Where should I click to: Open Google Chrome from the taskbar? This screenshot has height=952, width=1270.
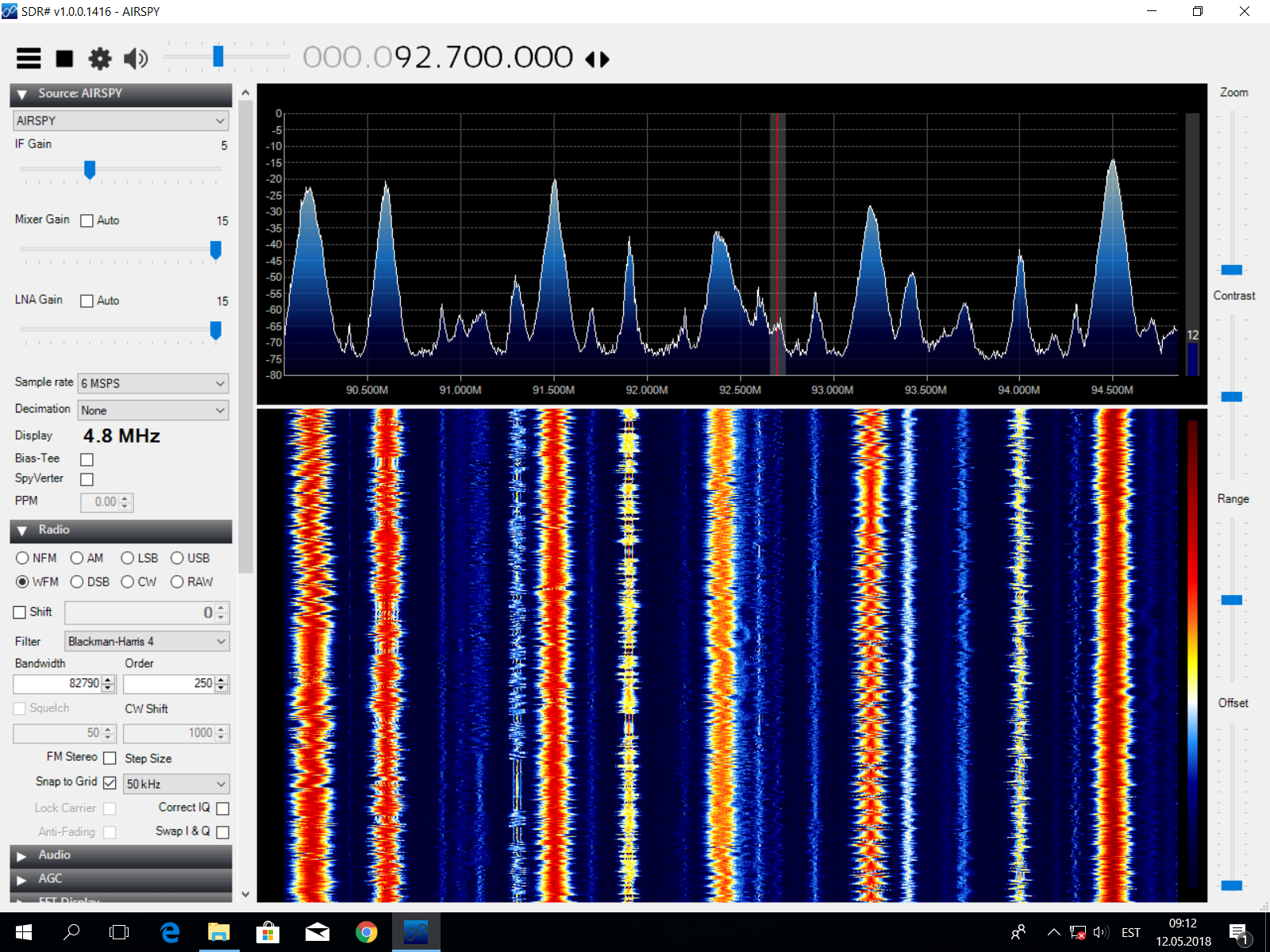click(x=366, y=932)
